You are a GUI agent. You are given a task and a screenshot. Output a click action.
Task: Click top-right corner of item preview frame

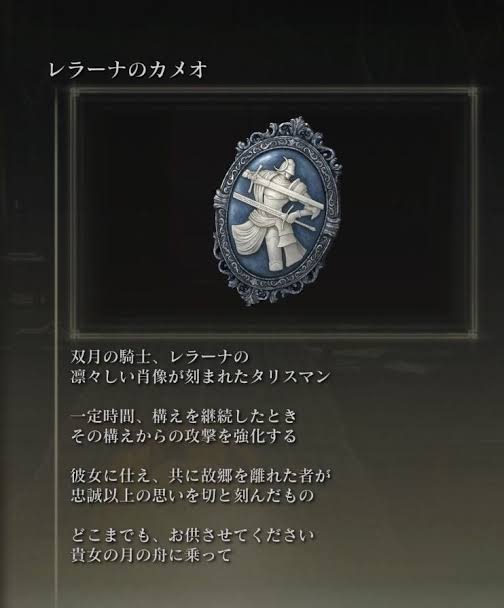tap(472, 93)
